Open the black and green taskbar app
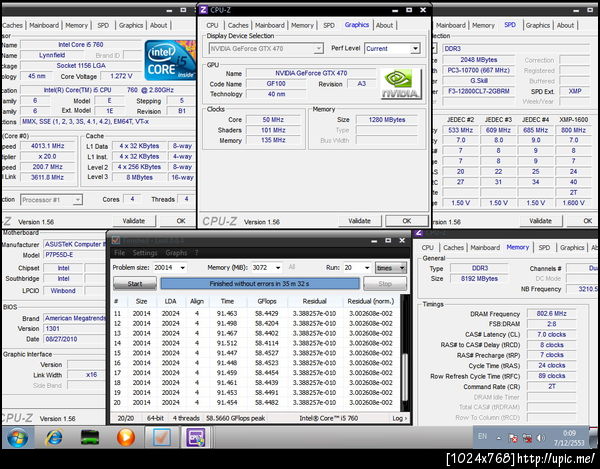The width and height of the screenshot is (600, 469). 90,437
